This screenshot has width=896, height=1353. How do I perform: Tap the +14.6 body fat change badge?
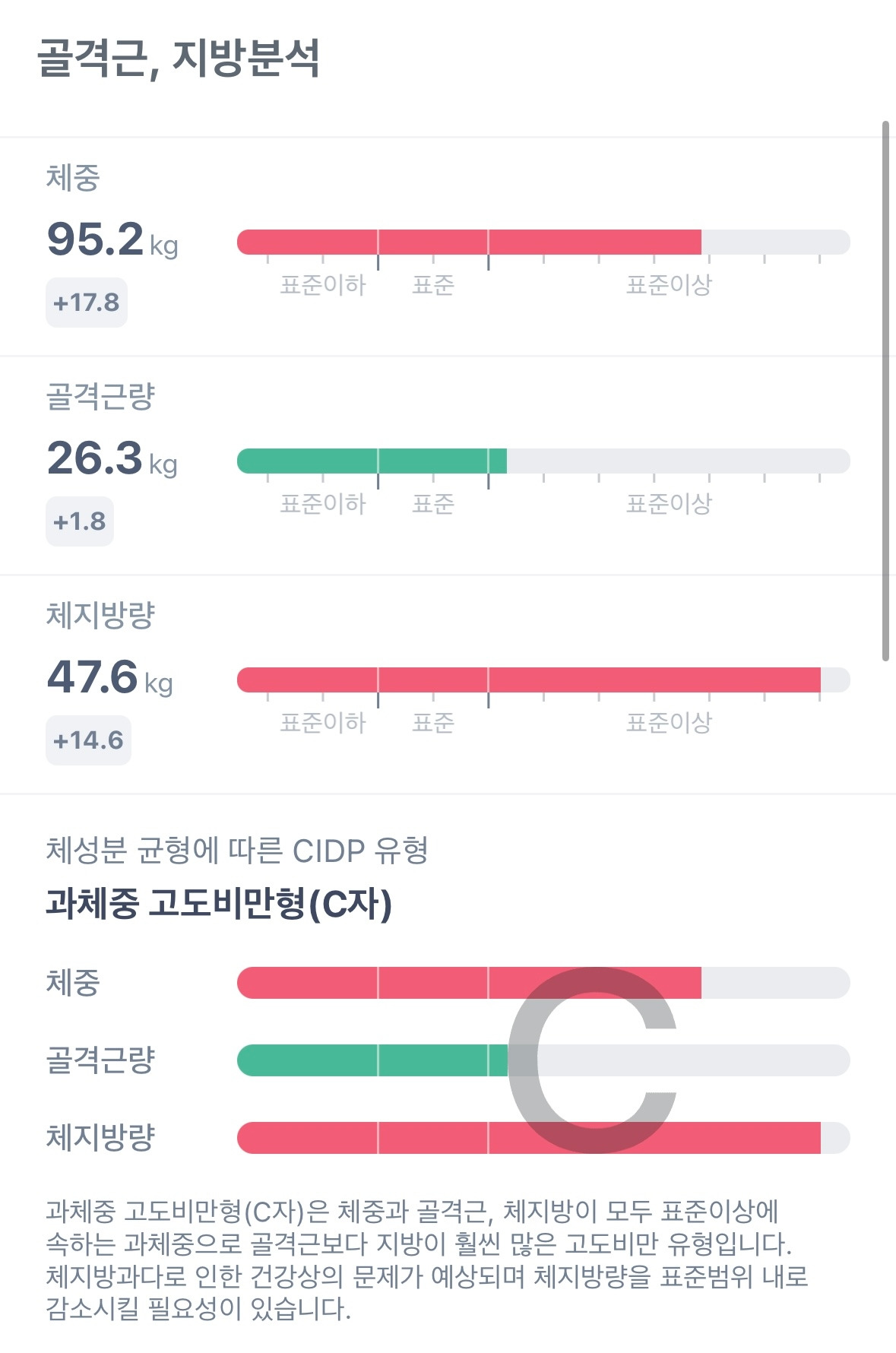pos(88,740)
